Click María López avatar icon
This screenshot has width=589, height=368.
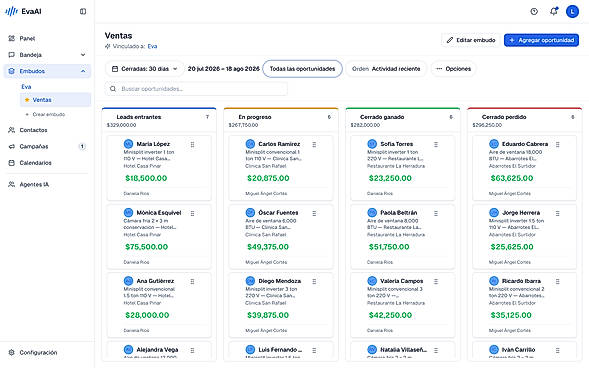(x=128, y=144)
